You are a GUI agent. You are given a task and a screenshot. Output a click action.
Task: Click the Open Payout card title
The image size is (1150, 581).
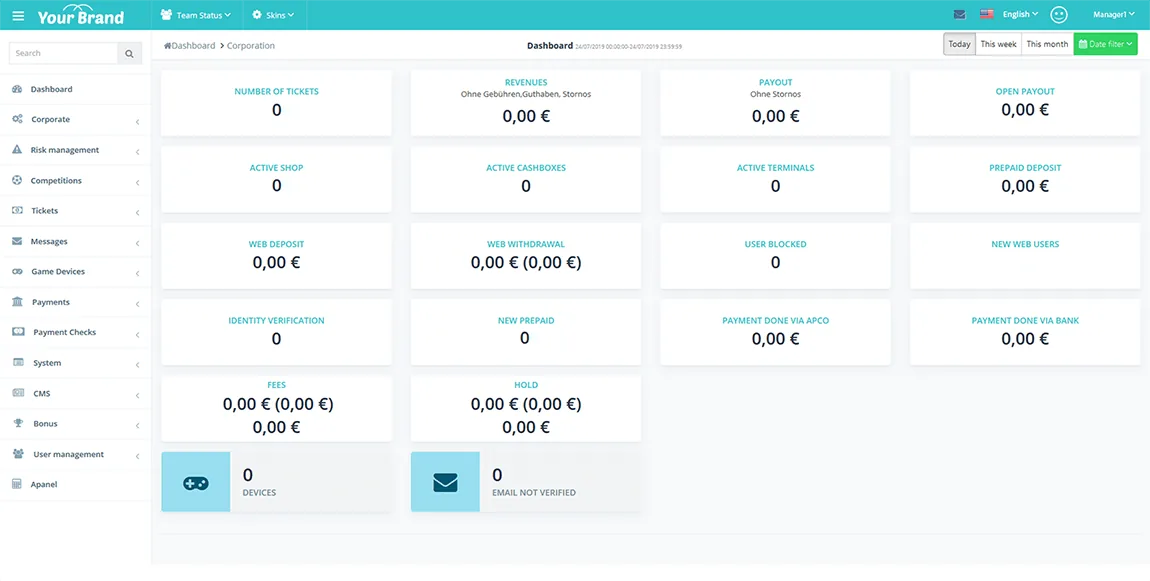(x=1025, y=92)
